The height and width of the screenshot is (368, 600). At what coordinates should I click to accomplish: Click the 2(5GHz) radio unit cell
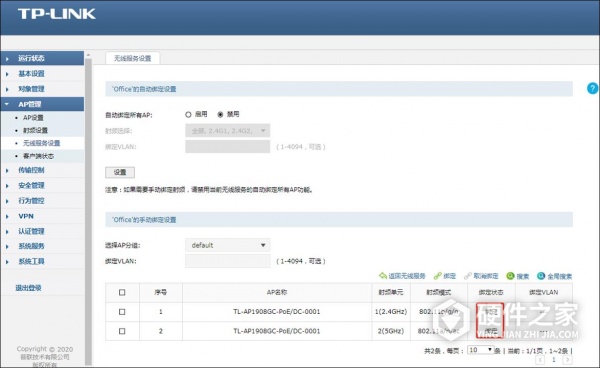tap(391, 331)
